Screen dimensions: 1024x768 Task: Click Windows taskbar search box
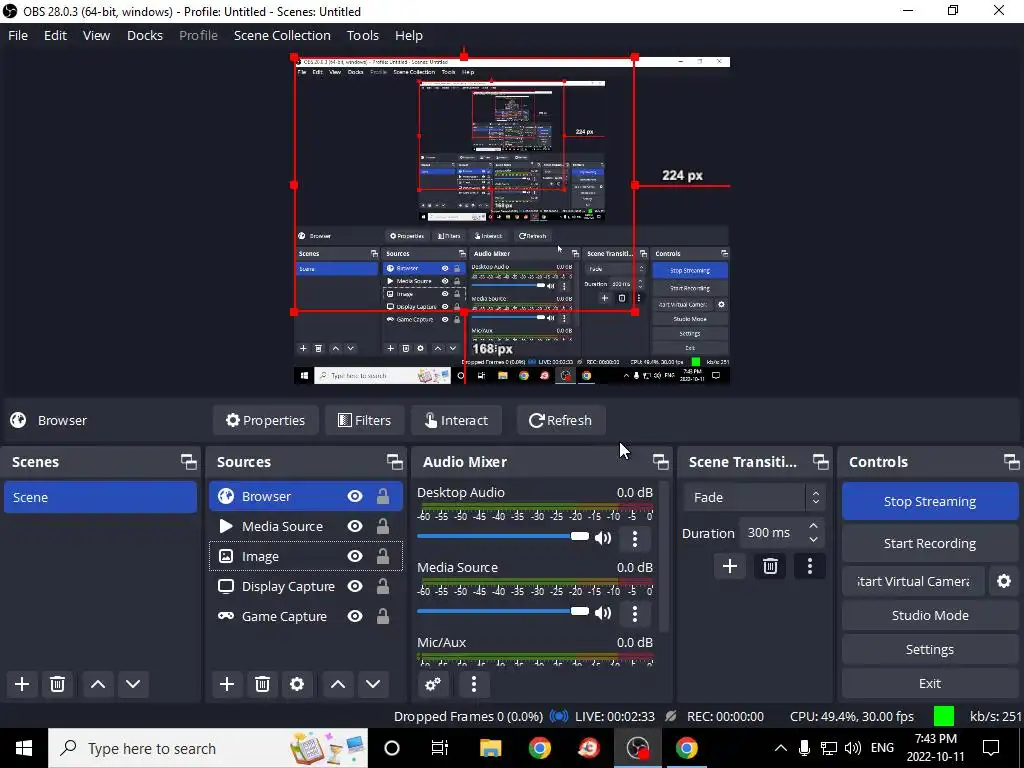tap(208, 748)
